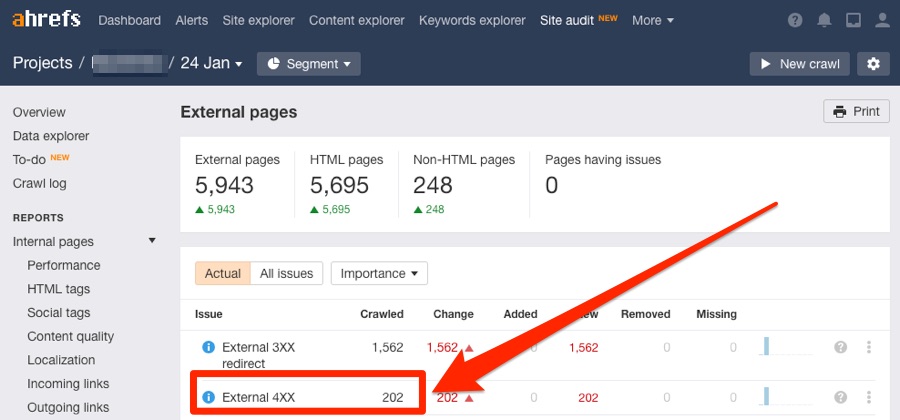Open notifications bell icon

tap(824, 21)
